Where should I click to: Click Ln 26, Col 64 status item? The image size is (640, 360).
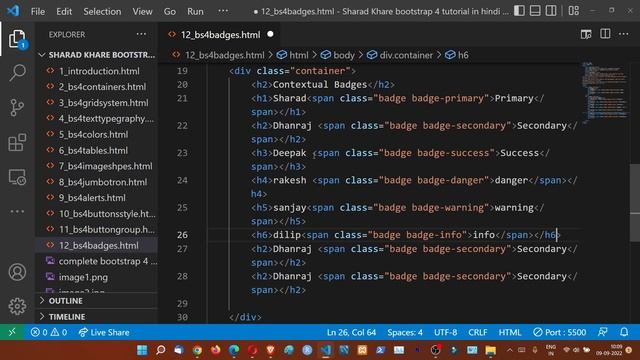tap(351, 332)
